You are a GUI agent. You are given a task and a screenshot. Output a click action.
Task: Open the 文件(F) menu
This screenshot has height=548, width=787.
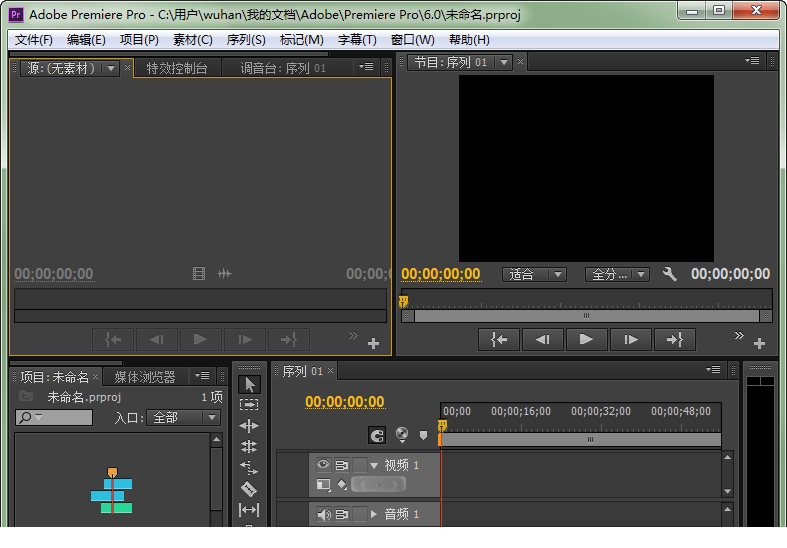[x=34, y=40]
